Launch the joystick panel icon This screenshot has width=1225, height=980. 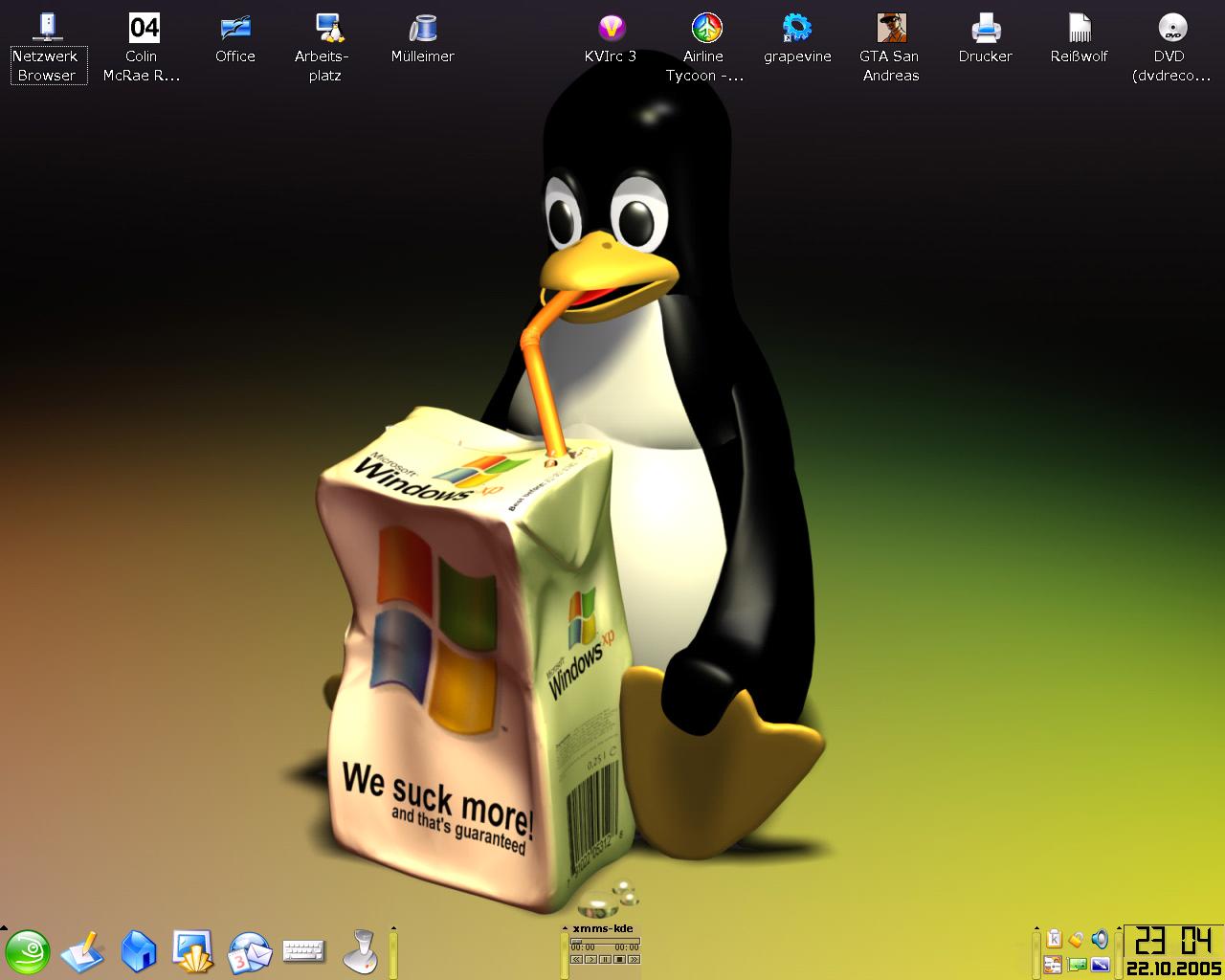point(360,952)
